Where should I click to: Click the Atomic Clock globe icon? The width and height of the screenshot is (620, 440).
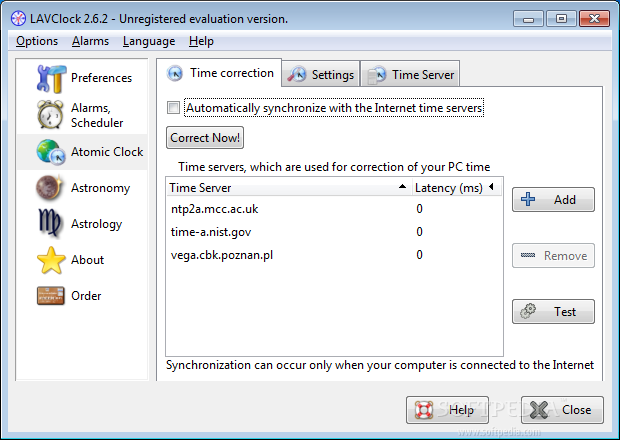click(x=51, y=152)
